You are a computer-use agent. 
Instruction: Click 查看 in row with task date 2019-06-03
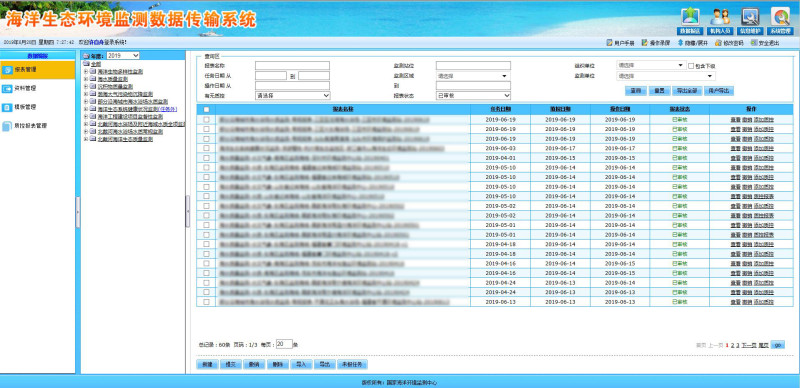coord(735,148)
